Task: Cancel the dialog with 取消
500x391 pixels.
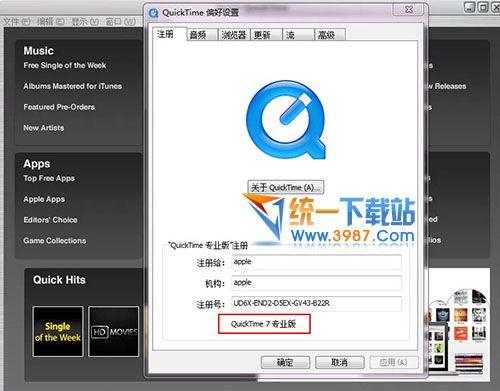Action: click(339, 362)
